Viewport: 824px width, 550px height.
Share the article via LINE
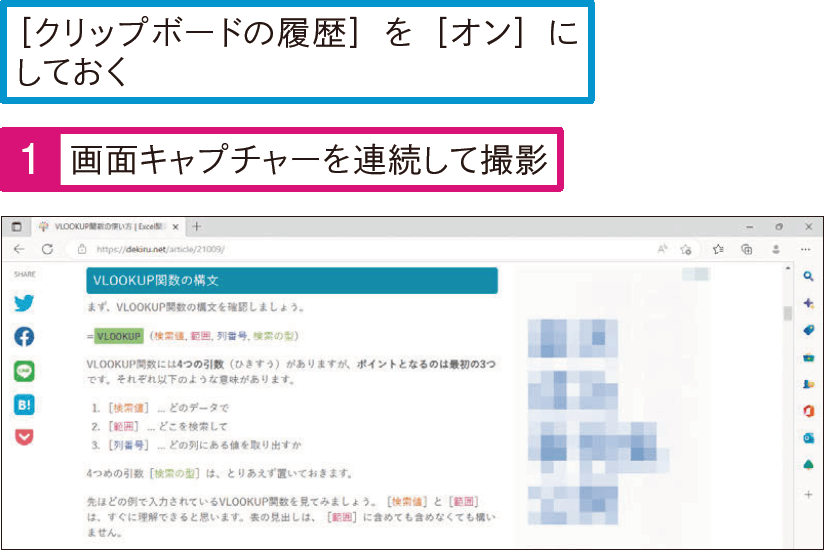tap(24, 371)
